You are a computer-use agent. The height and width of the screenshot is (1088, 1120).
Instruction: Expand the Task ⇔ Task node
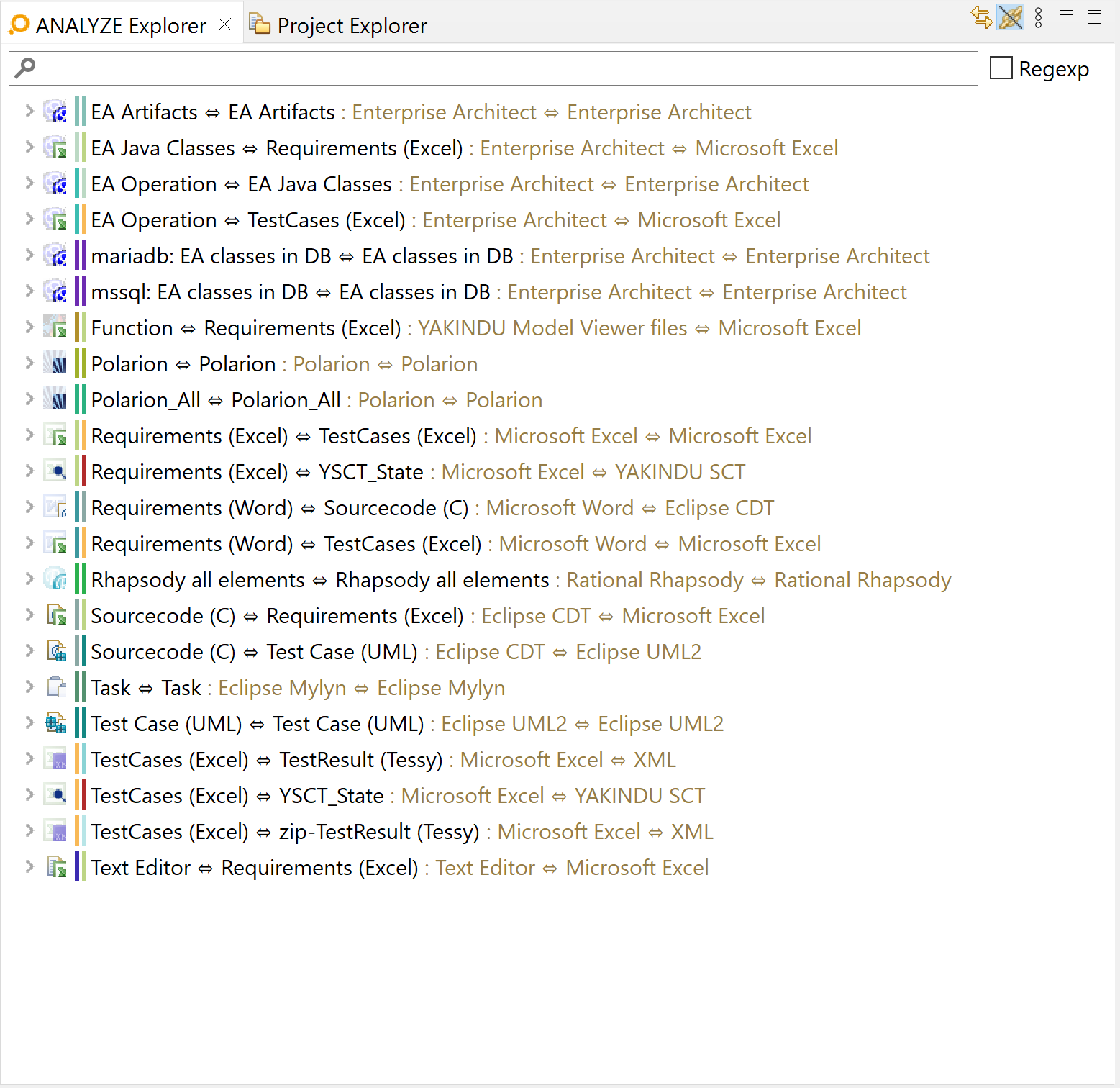[x=29, y=686]
